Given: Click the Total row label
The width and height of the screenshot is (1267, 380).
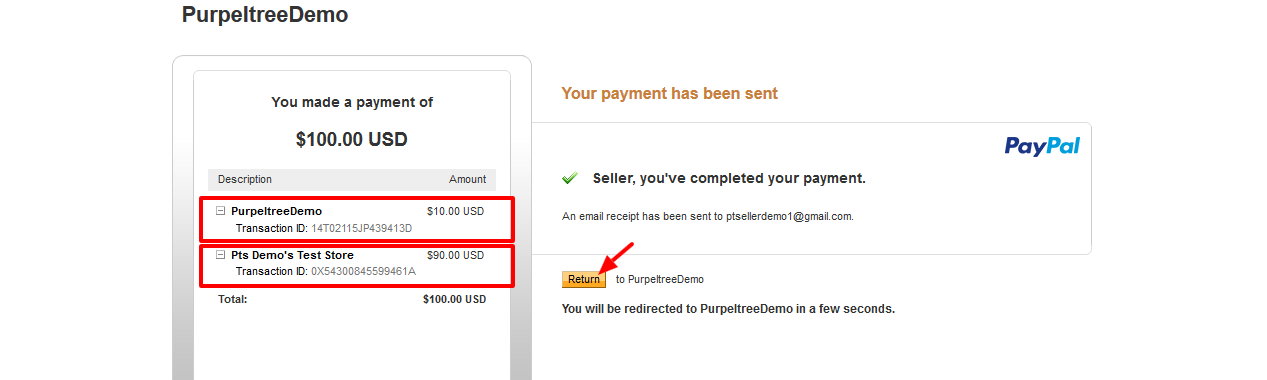Looking at the screenshot, I should click(232, 299).
